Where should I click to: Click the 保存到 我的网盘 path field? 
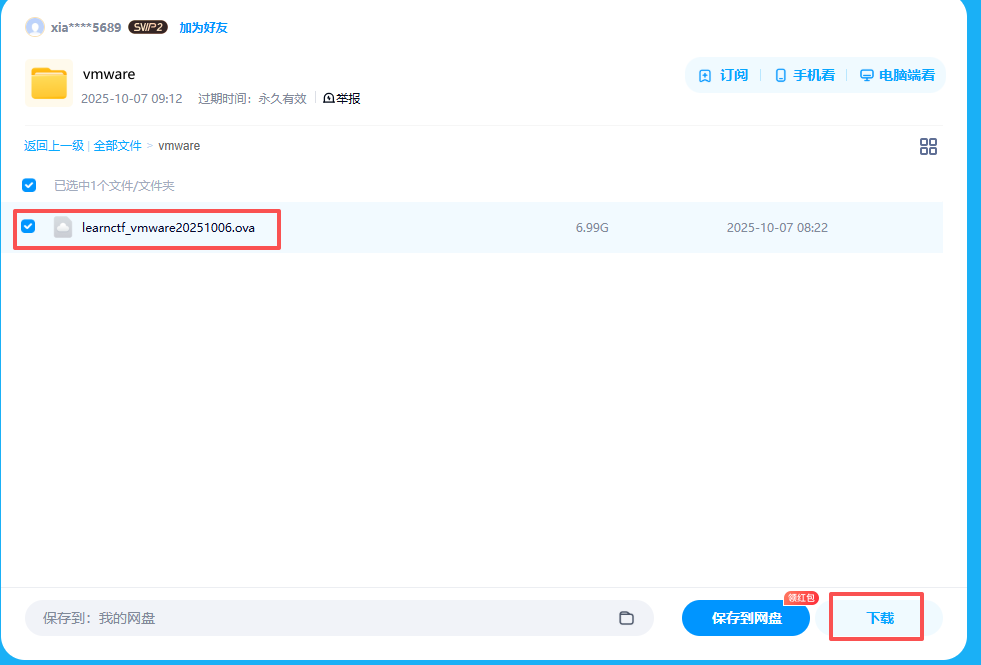[320, 618]
